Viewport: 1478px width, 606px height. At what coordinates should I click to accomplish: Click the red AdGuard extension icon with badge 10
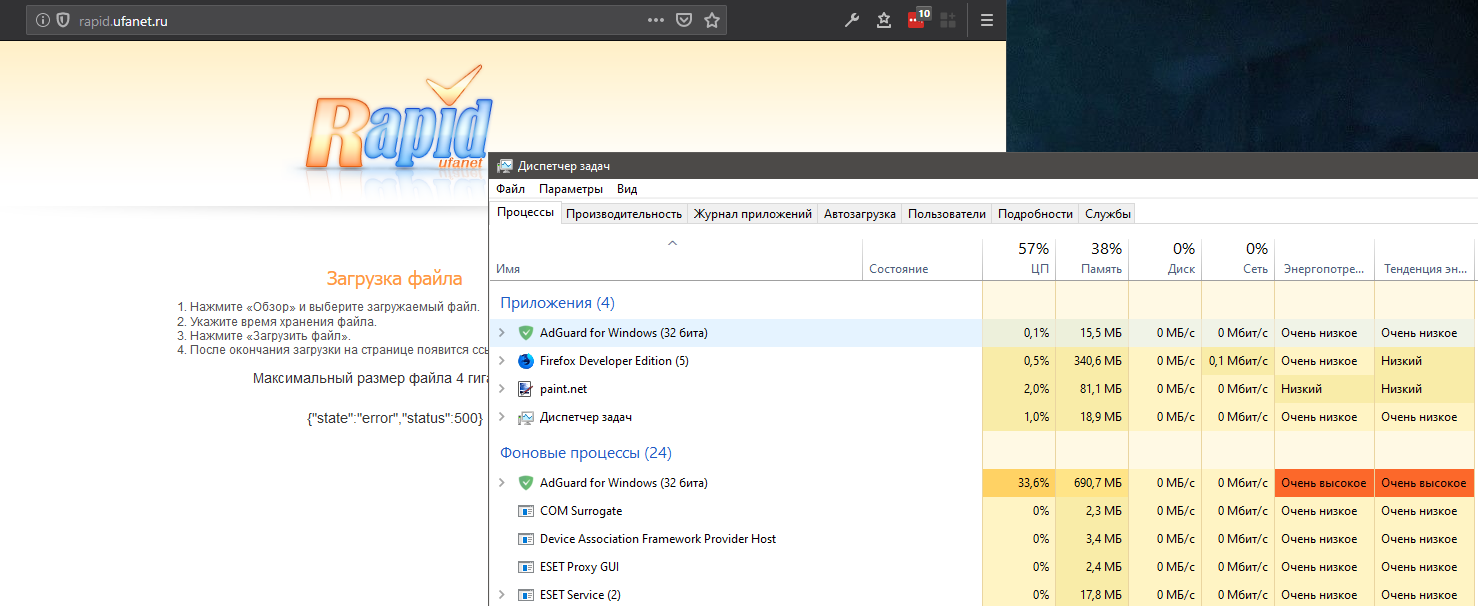(x=915, y=19)
